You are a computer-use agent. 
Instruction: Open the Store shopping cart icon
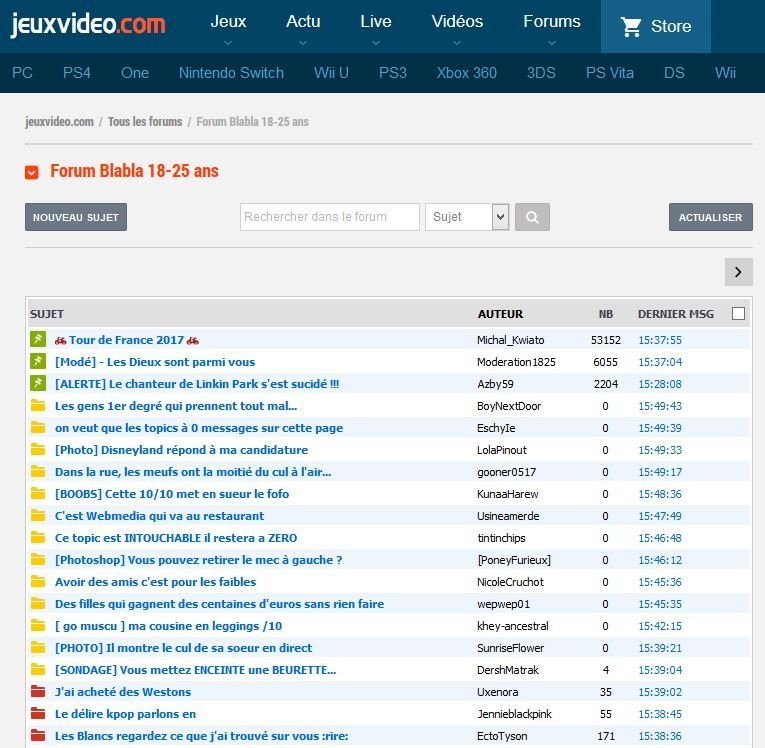point(631,27)
